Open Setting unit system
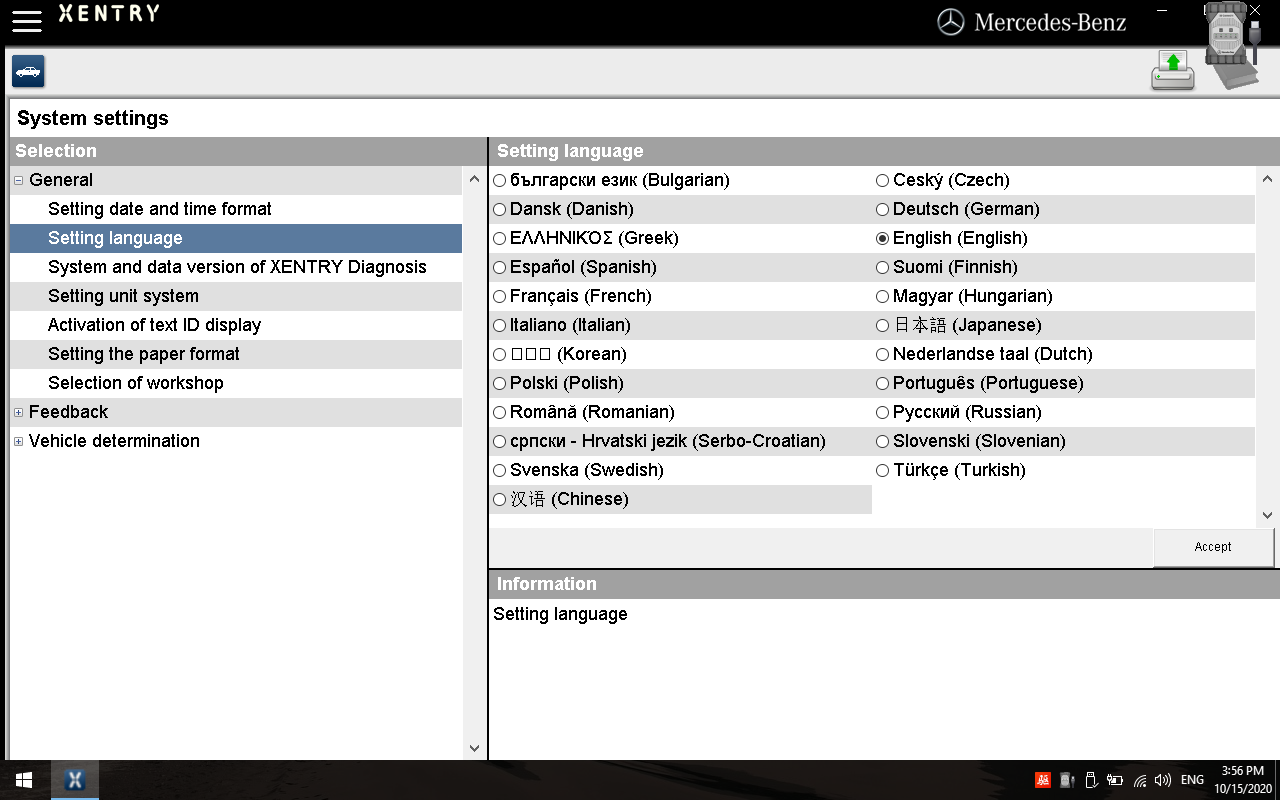Viewport: 1280px width, 800px height. click(236, 296)
